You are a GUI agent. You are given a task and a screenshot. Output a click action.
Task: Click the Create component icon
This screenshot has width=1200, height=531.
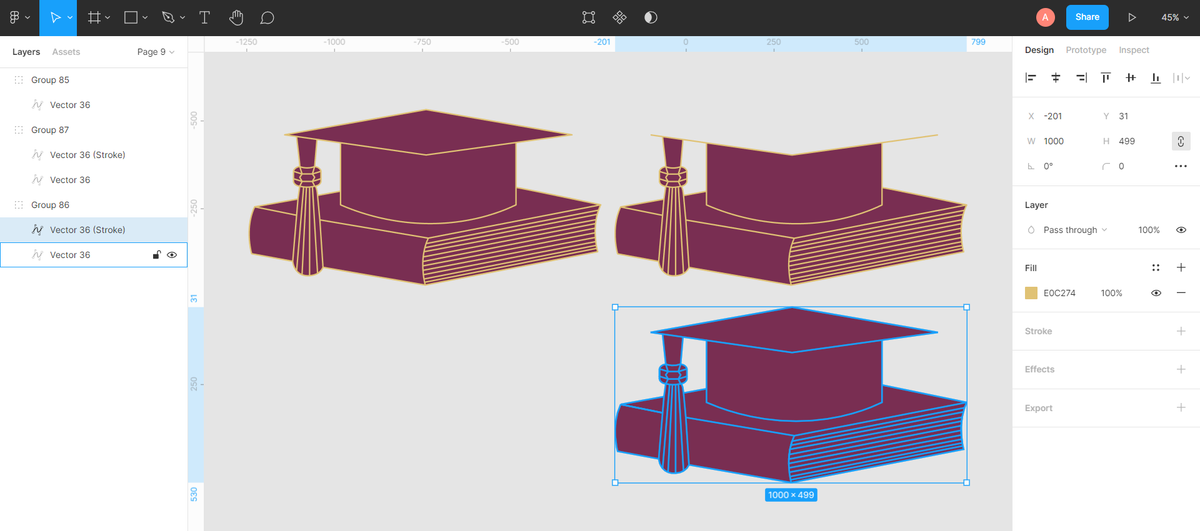point(620,17)
